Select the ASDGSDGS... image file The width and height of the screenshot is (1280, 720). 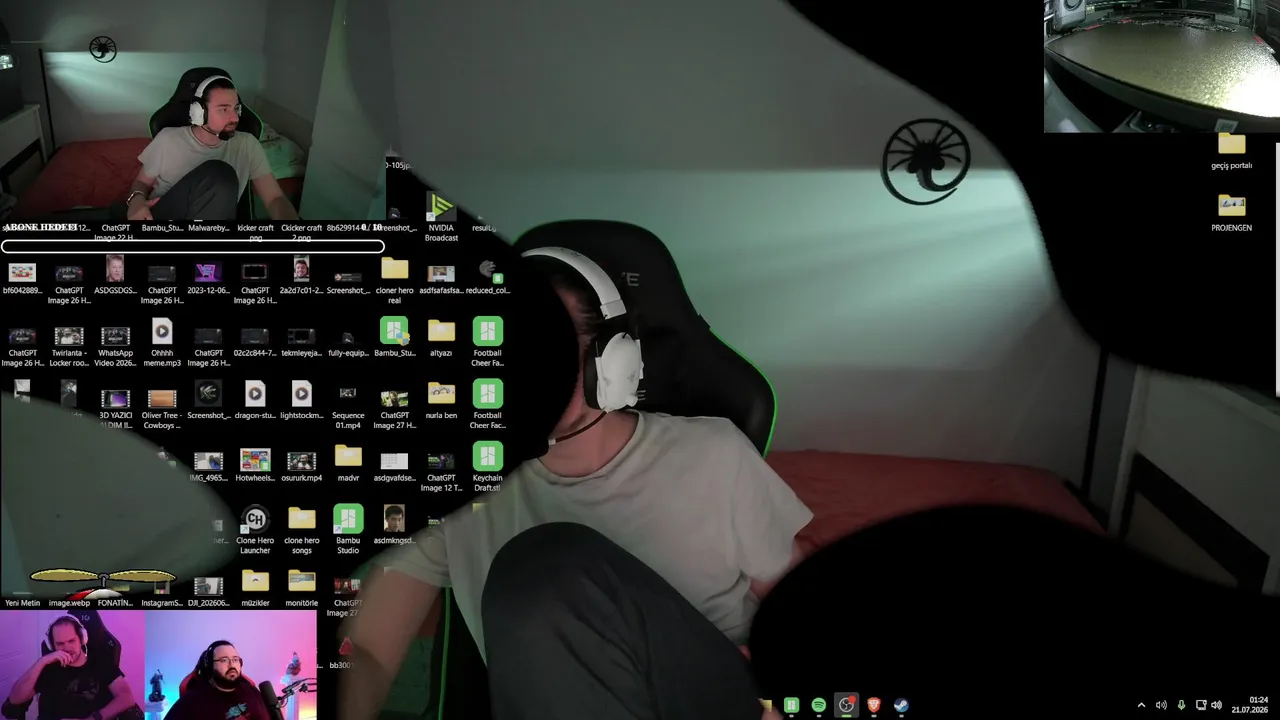(115, 276)
